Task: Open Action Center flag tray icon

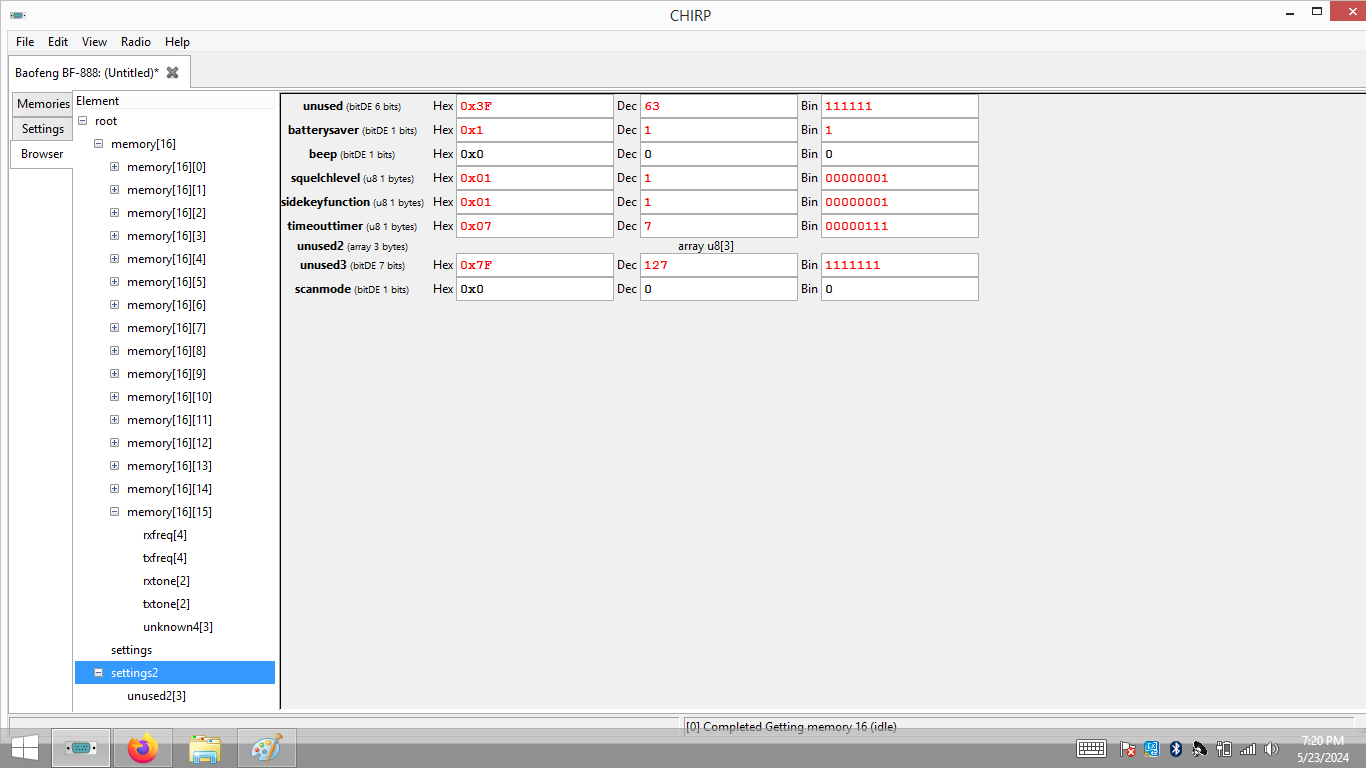Action: 1127,748
